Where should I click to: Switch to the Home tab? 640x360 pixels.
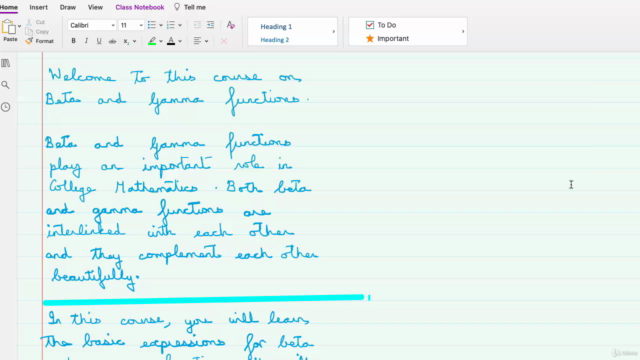9,7
